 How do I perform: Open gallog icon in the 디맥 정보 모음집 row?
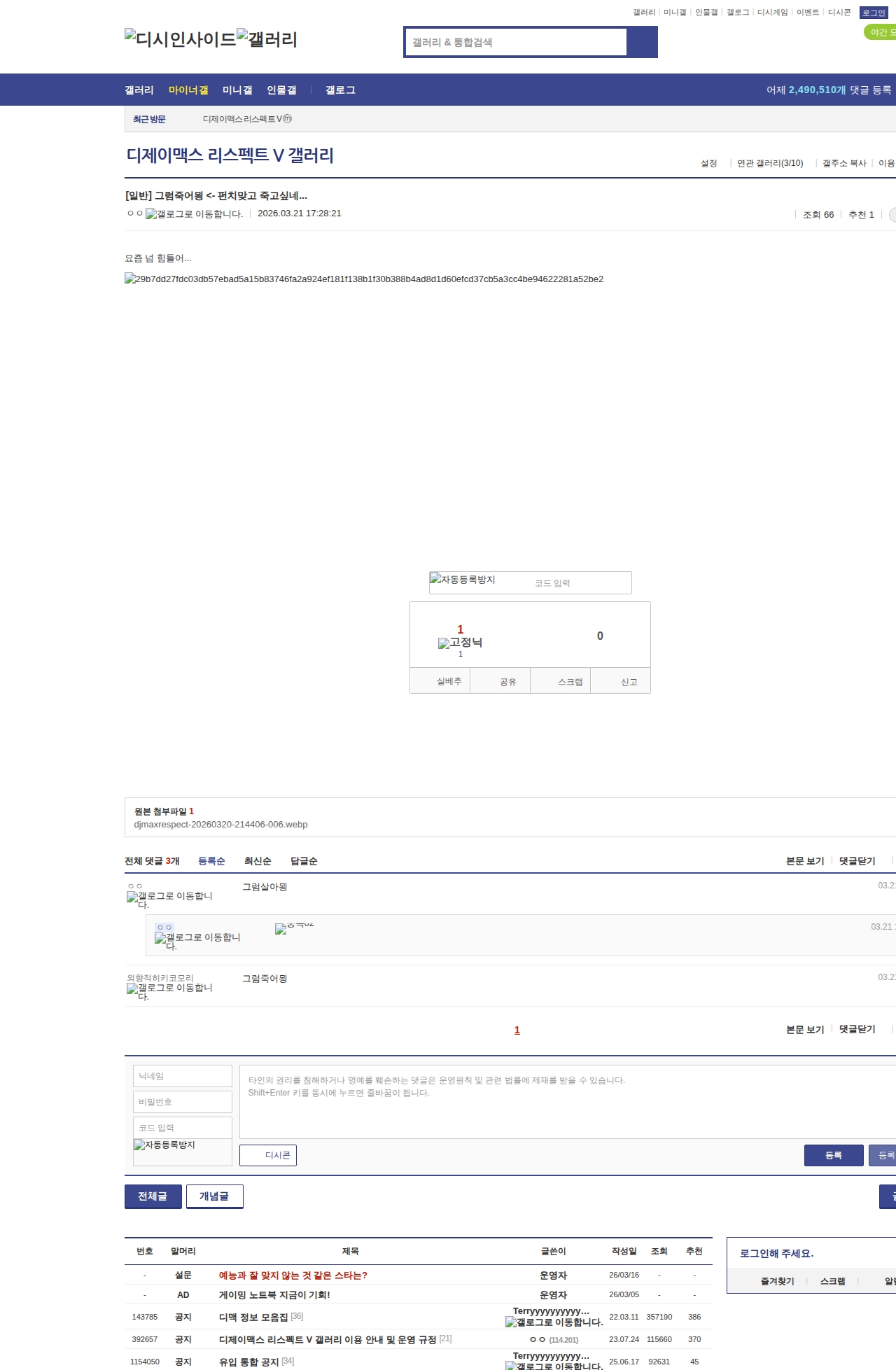554,1322
